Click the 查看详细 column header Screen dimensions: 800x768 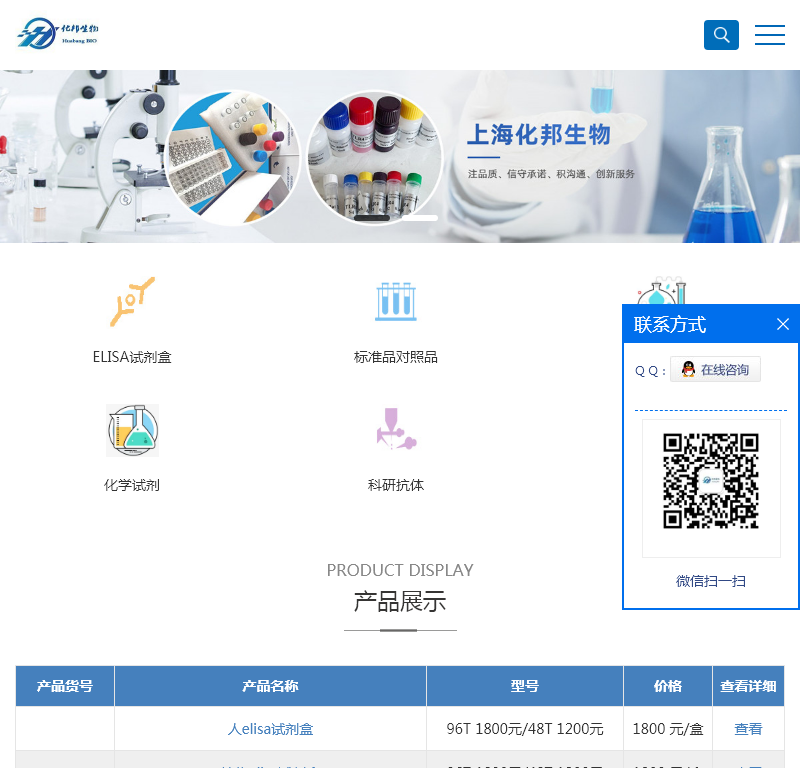[748, 686]
